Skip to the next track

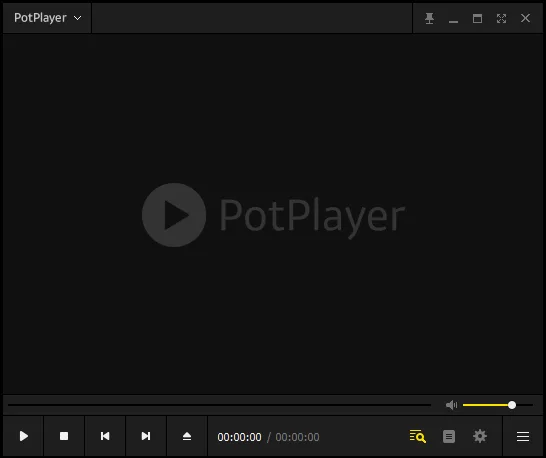146,436
